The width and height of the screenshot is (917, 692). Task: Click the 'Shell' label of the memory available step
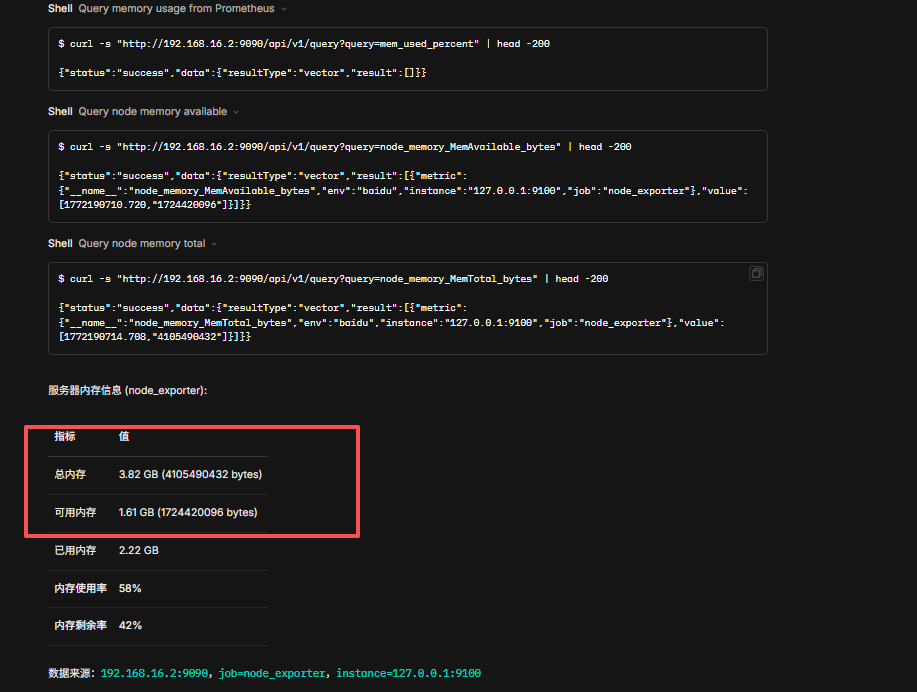pyautogui.click(x=60, y=112)
